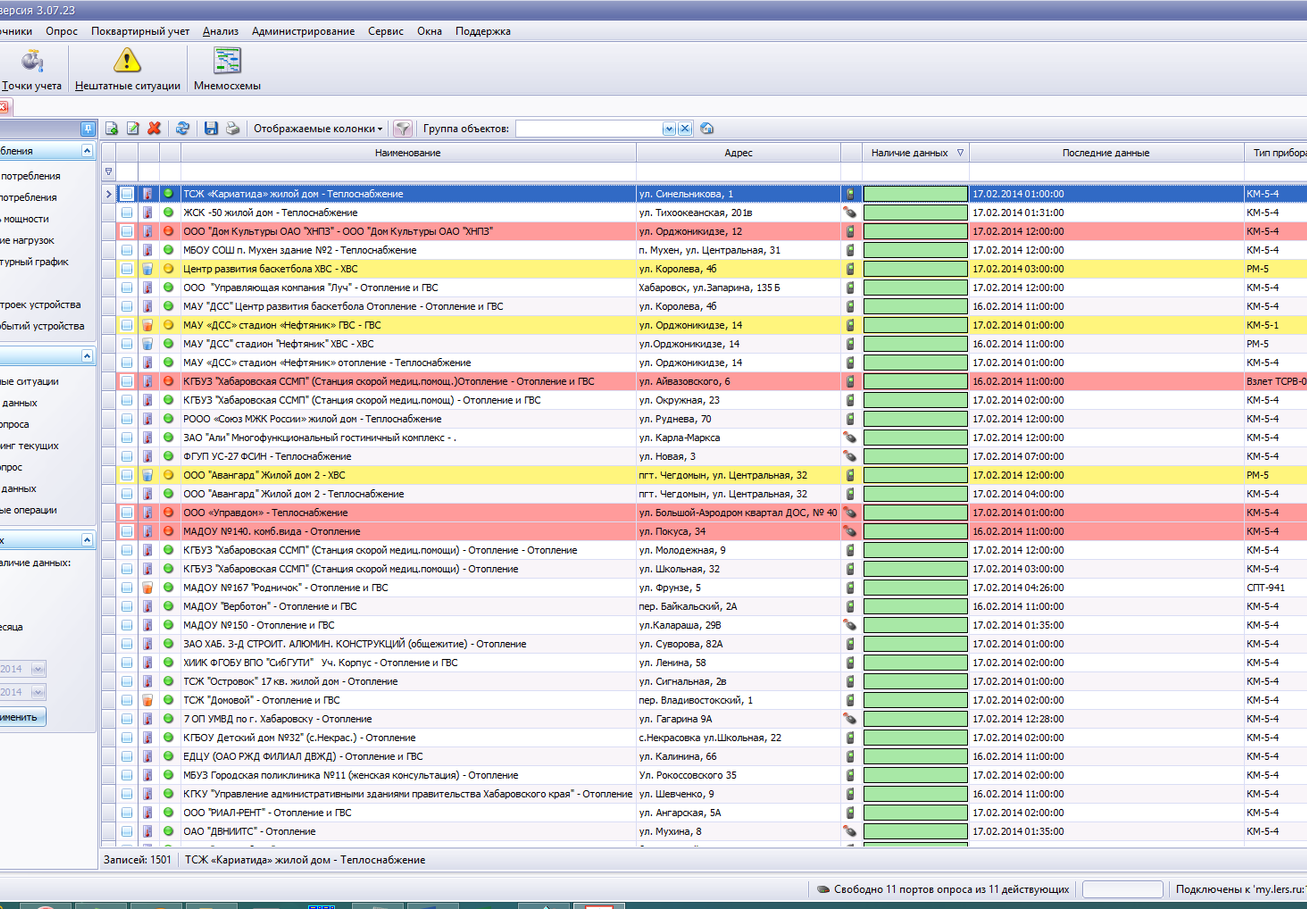This screenshot has height=909, width=1307.
Task: Click water cup icon of МАУ "ДСС" стадион "Нефтяник" ХВС
Action: 147,344
